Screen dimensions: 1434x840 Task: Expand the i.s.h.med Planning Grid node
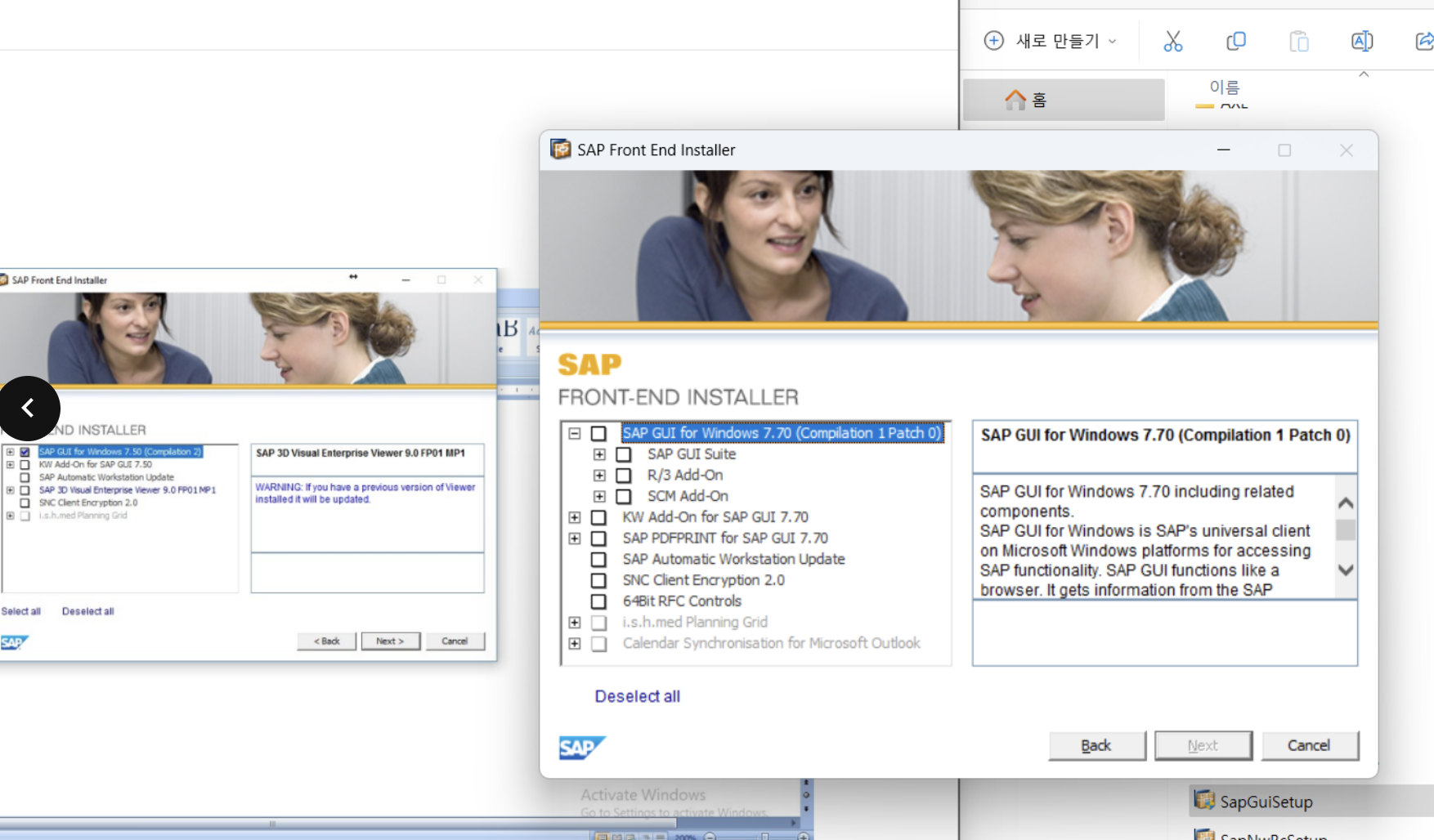(575, 623)
